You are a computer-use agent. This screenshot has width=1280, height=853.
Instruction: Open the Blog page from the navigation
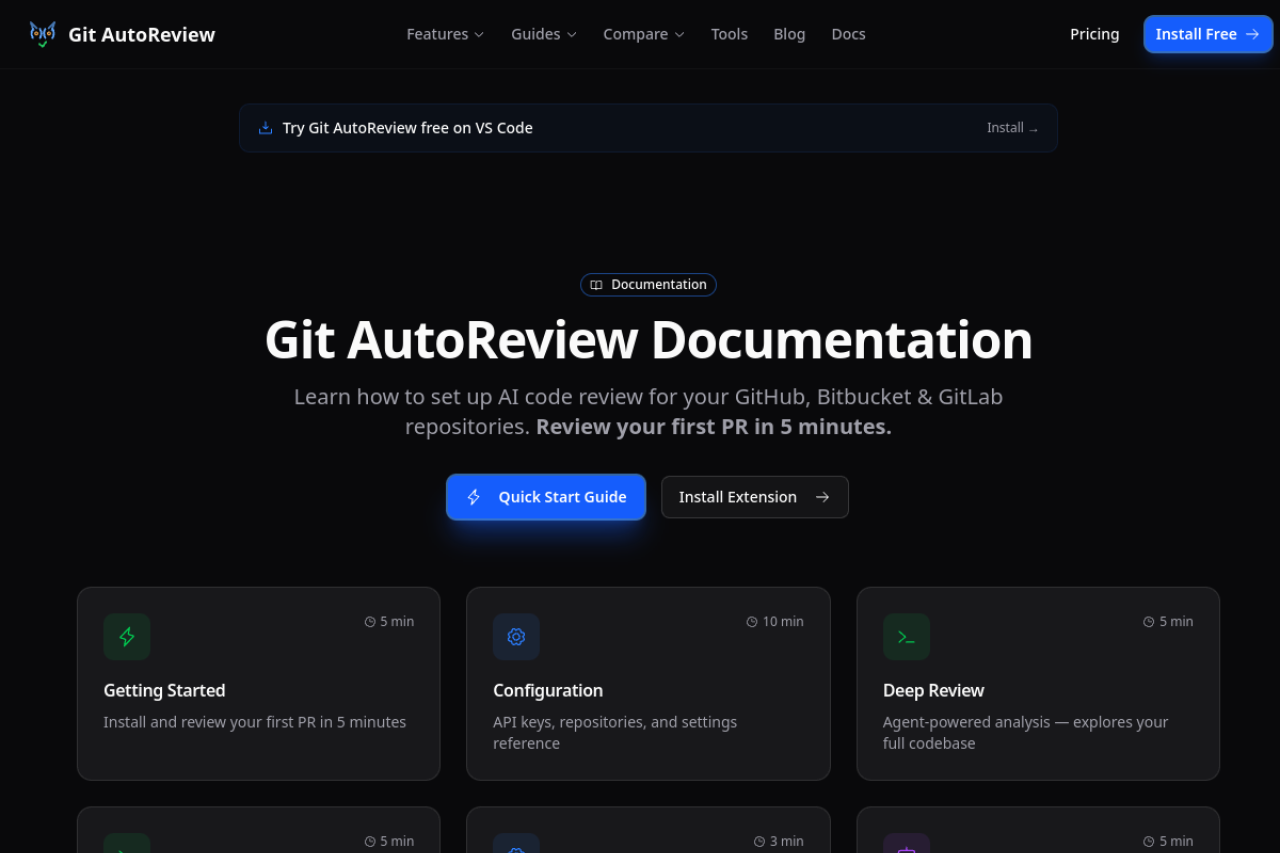(789, 33)
